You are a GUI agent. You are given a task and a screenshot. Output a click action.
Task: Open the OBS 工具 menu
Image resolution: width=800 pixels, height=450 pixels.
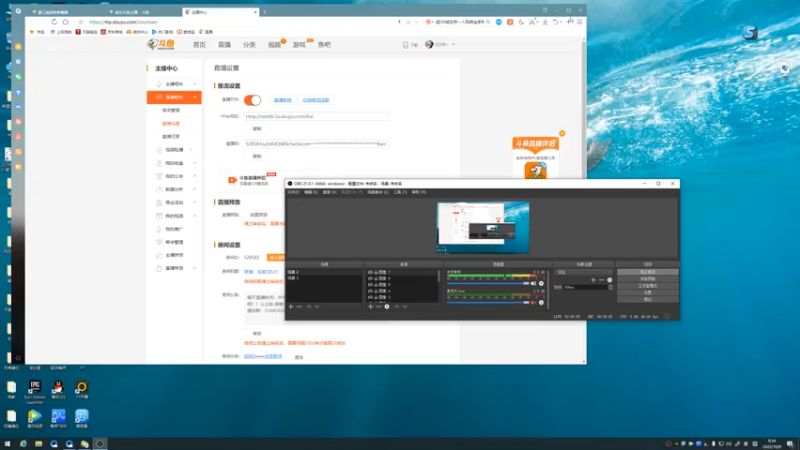(x=400, y=192)
